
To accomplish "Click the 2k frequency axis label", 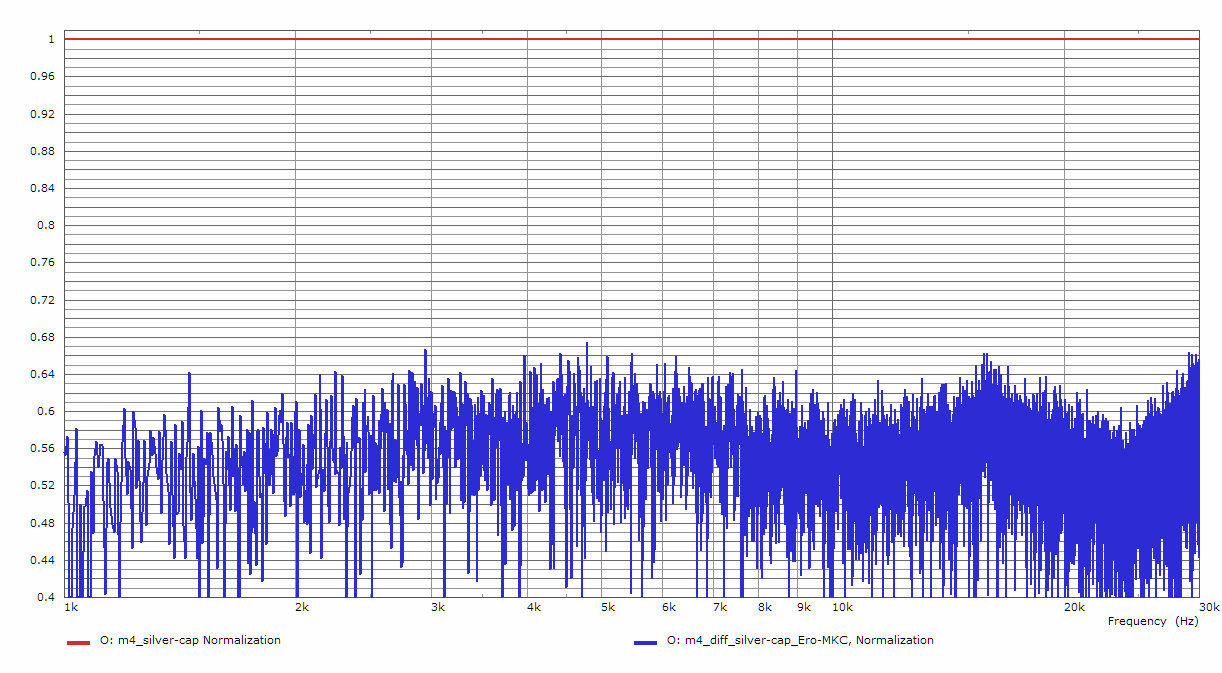I will tap(302, 607).
